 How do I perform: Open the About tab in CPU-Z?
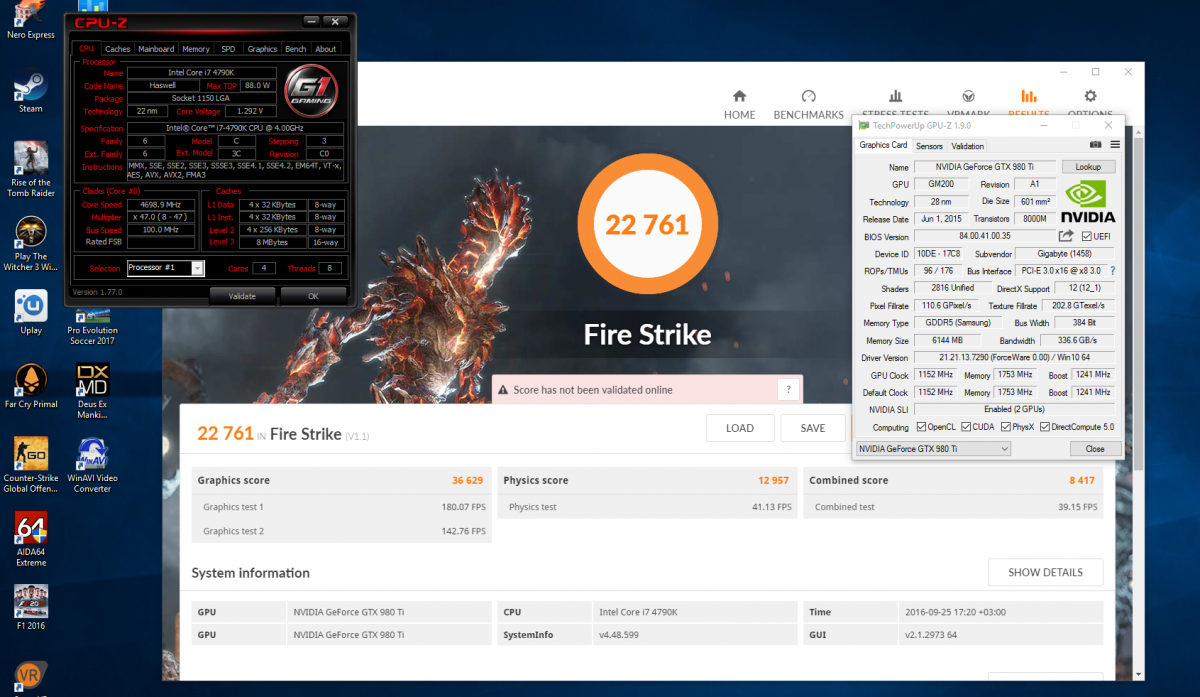point(326,49)
